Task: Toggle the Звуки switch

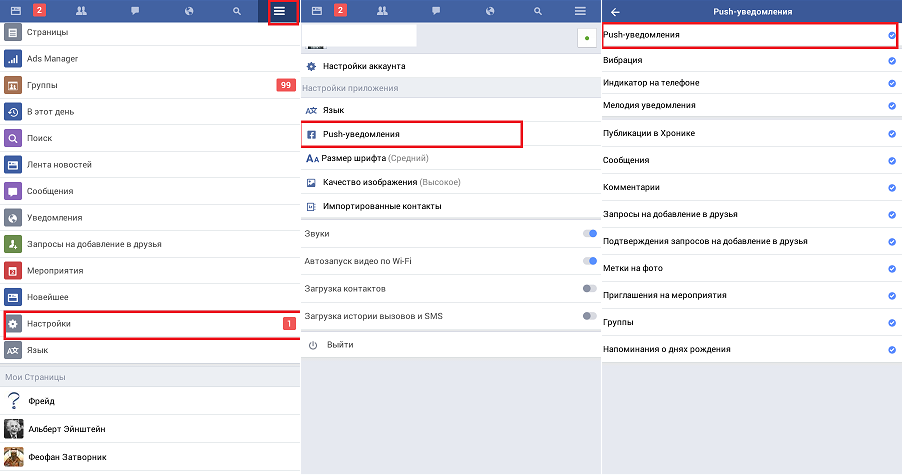Action: [x=589, y=234]
